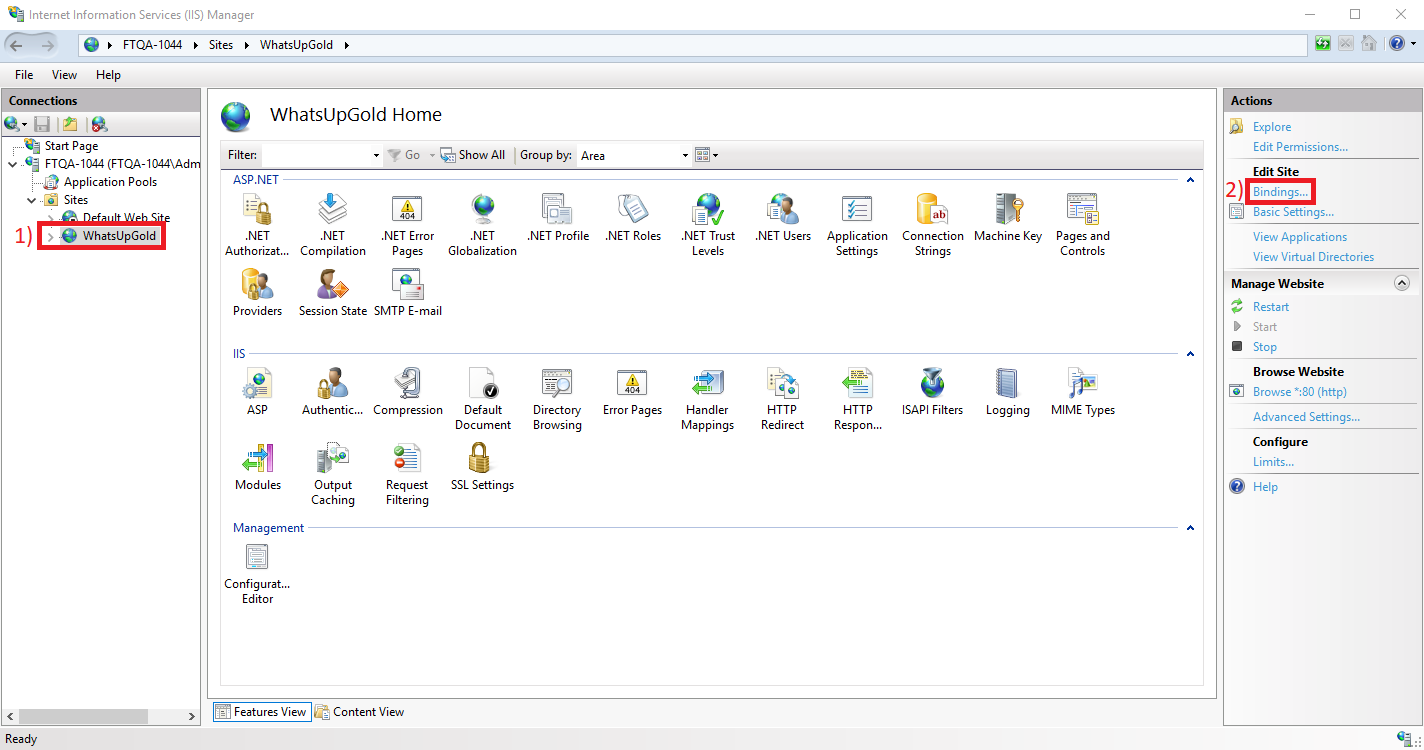Open SMTP E-mail feature
1424x750 pixels.
[x=408, y=293]
